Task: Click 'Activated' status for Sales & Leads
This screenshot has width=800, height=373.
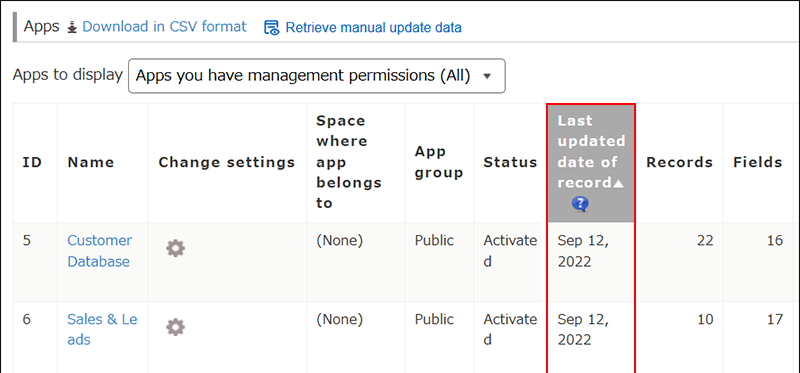Action: click(510, 329)
